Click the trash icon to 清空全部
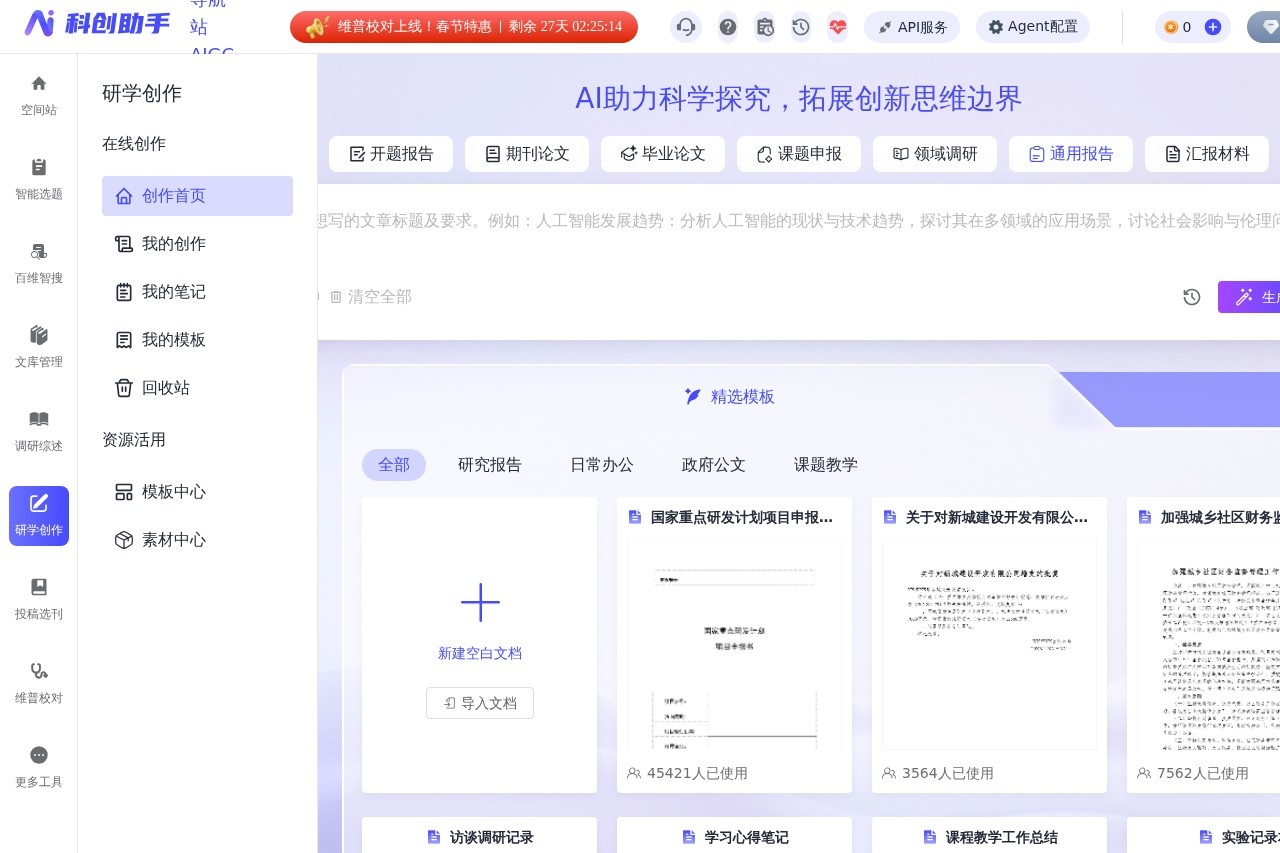 (x=337, y=297)
